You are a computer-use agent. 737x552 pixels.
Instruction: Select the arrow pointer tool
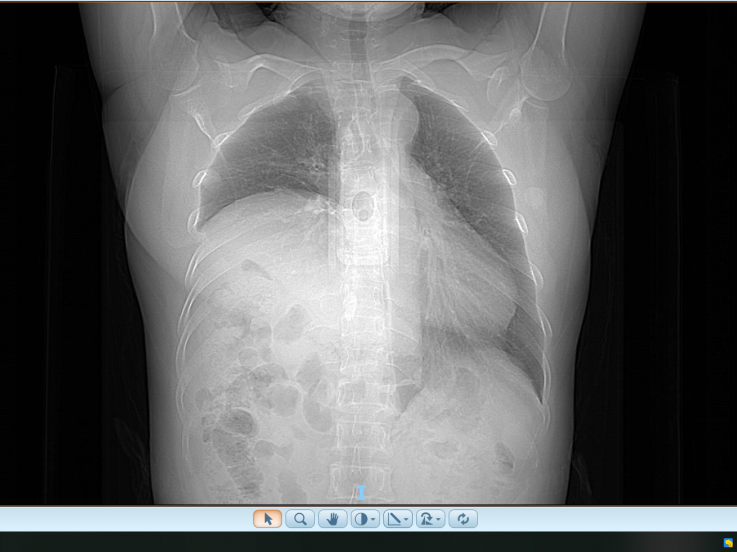(x=267, y=519)
